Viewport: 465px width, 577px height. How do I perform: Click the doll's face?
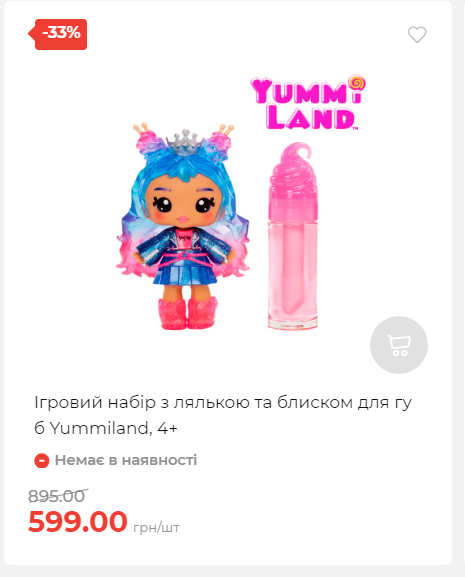pyautogui.click(x=183, y=202)
